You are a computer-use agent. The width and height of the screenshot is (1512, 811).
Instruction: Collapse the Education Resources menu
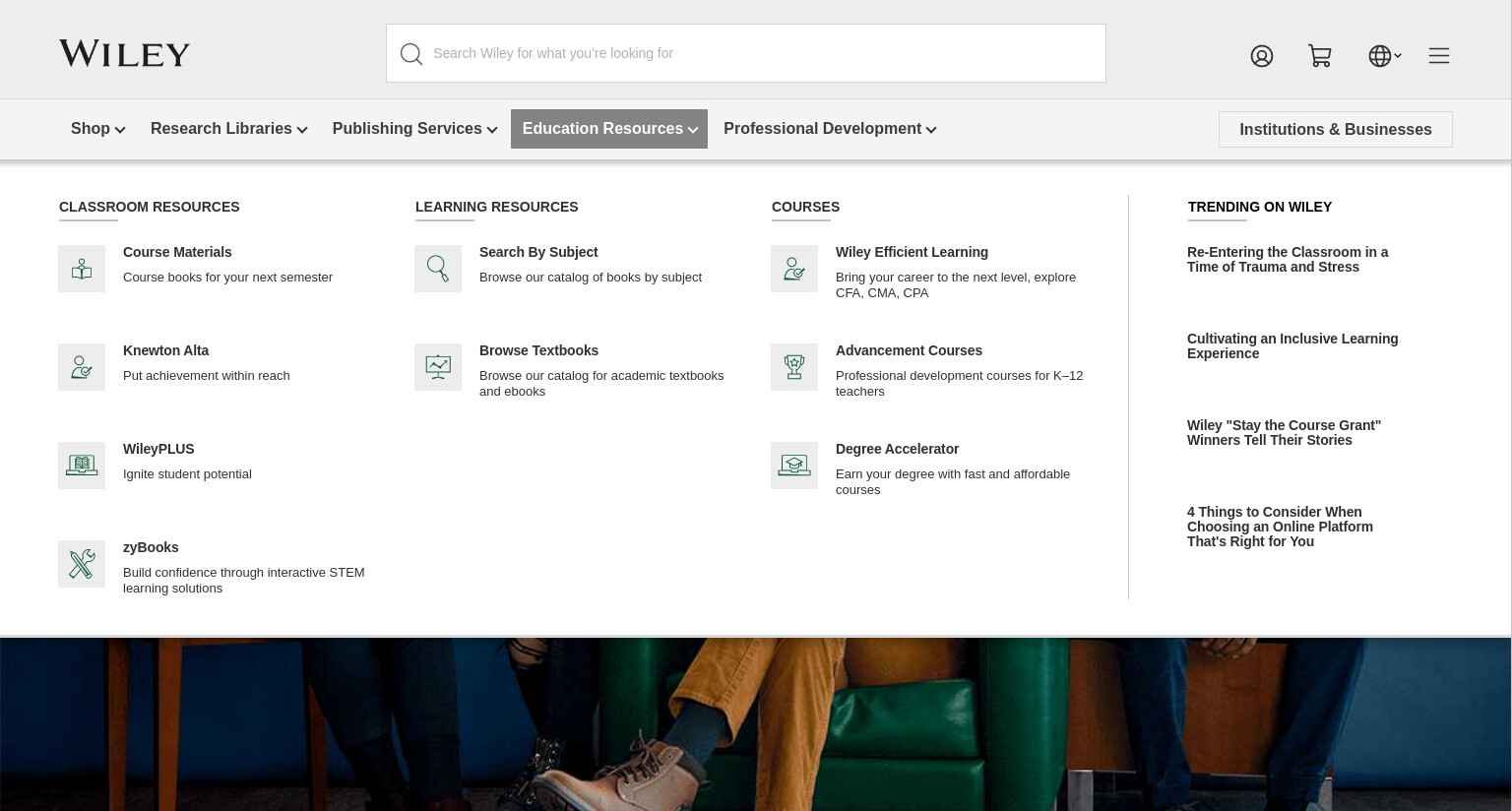(609, 129)
